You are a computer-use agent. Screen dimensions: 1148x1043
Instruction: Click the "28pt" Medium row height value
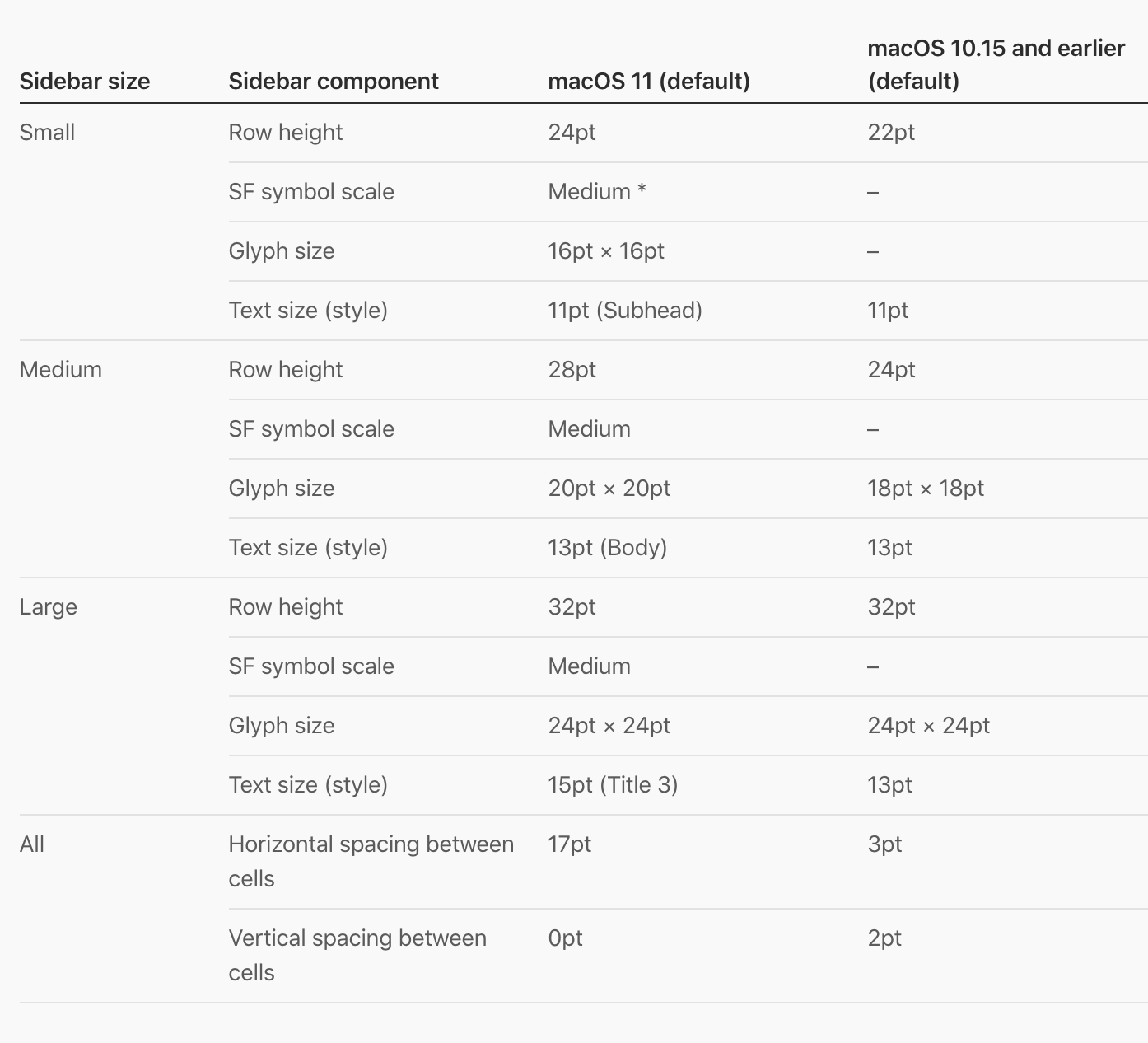click(x=572, y=369)
